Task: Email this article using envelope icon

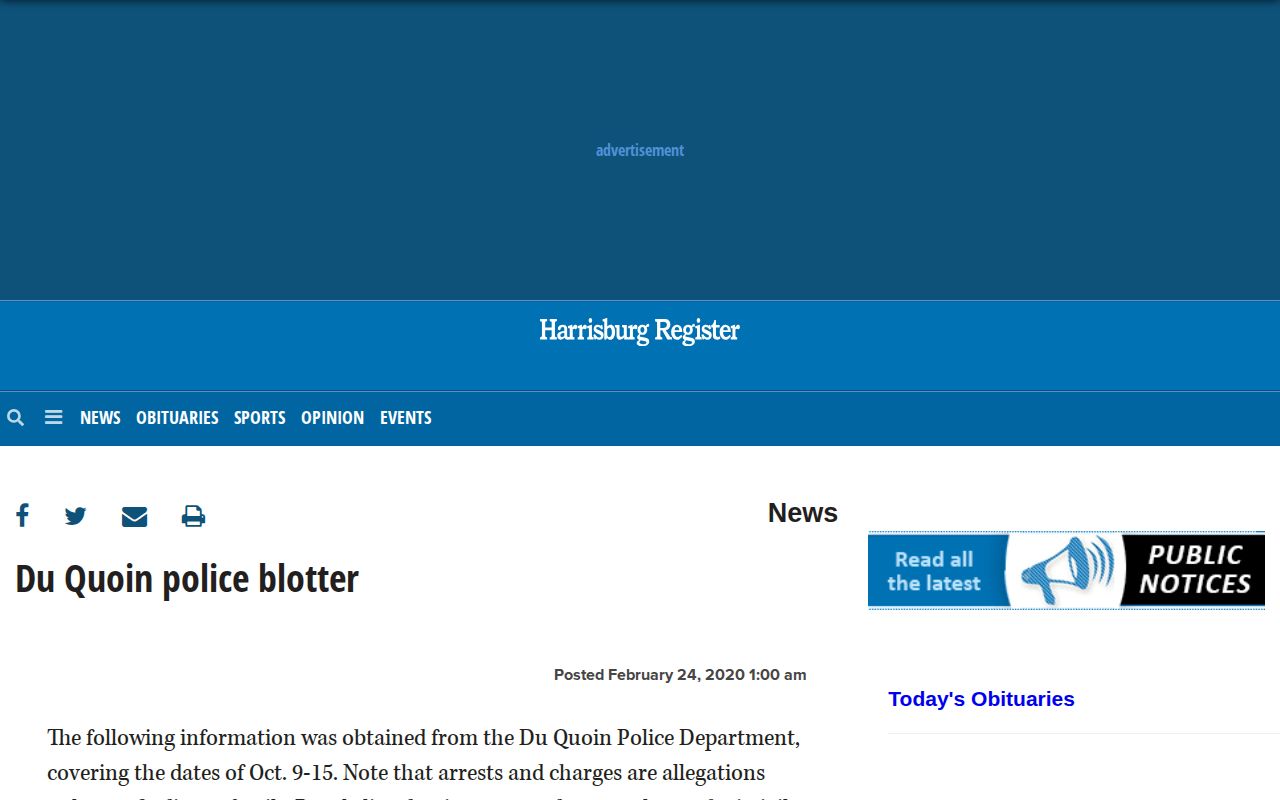Action: coord(134,516)
